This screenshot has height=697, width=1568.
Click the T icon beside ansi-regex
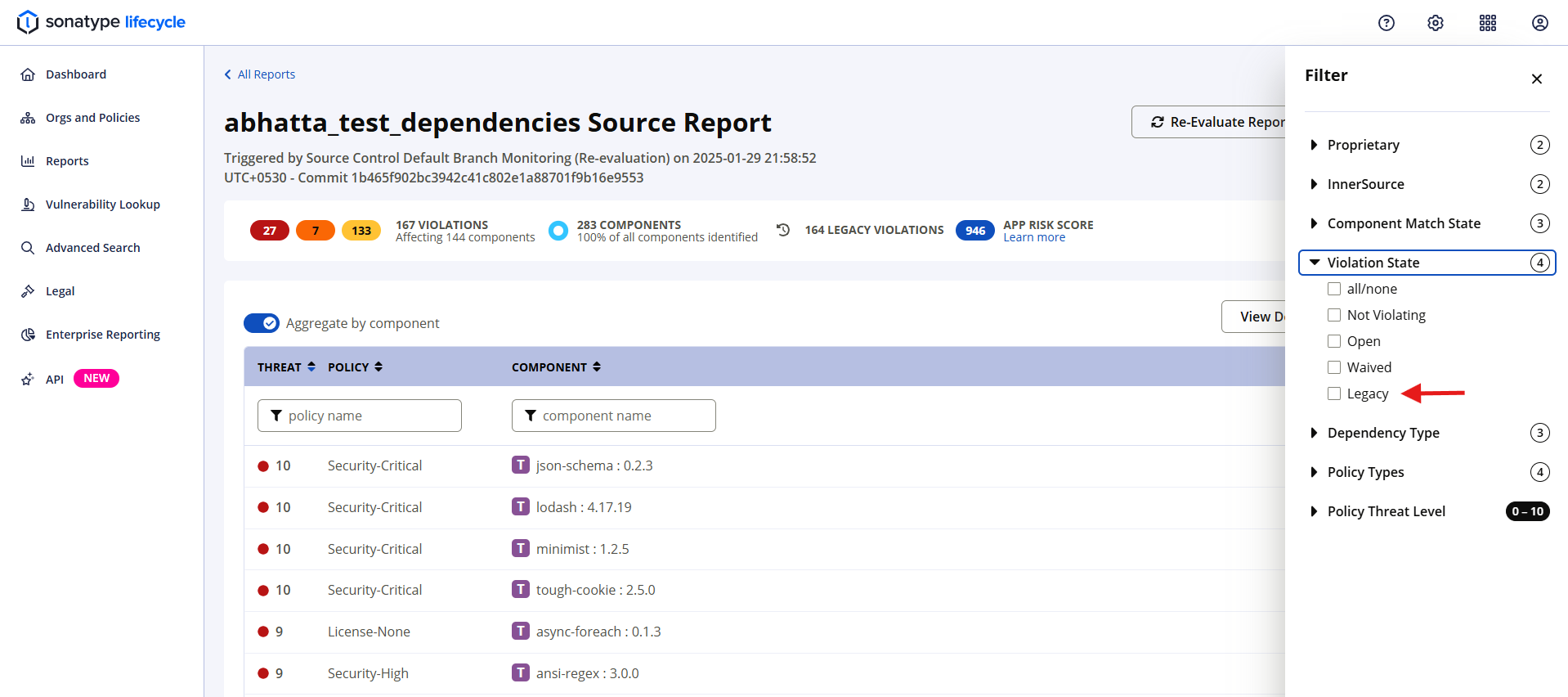(x=521, y=672)
